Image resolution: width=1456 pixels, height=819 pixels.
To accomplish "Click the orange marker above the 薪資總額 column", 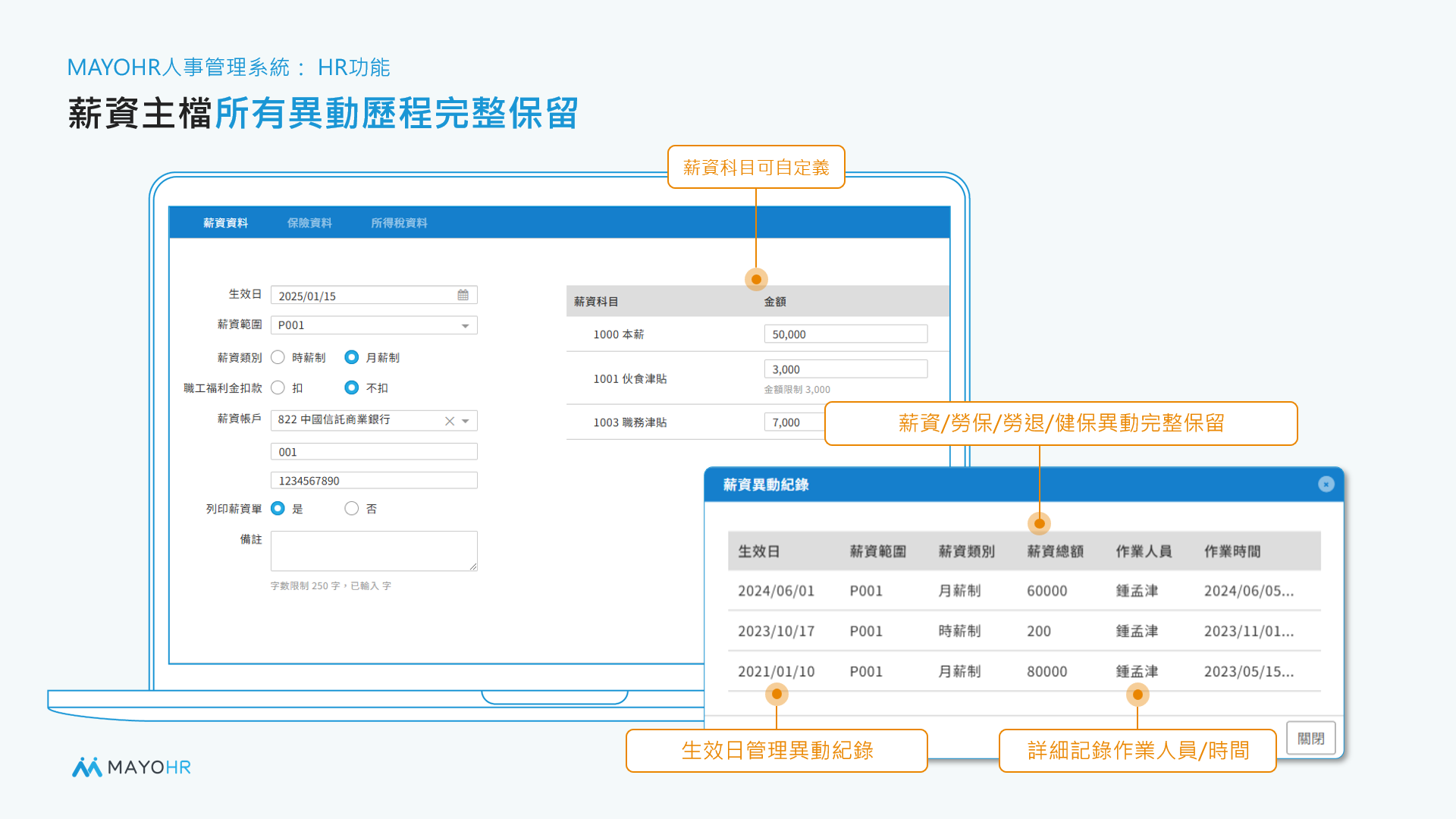I will [x=1039, y=523].
